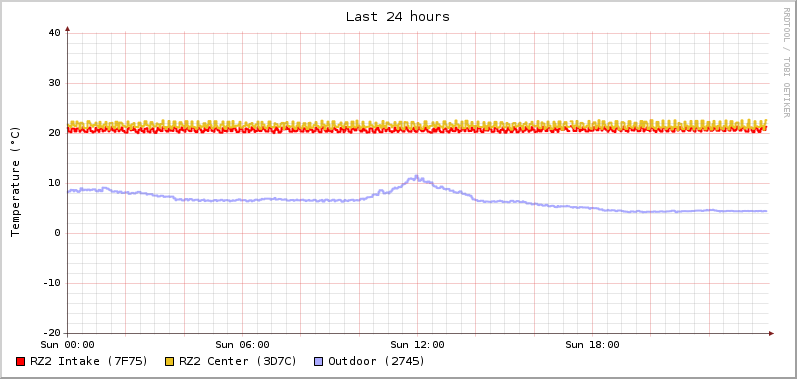This screenshot has height=379, width=797.
Task: Click the -20 value on y-axis
Action: point(51,333)
